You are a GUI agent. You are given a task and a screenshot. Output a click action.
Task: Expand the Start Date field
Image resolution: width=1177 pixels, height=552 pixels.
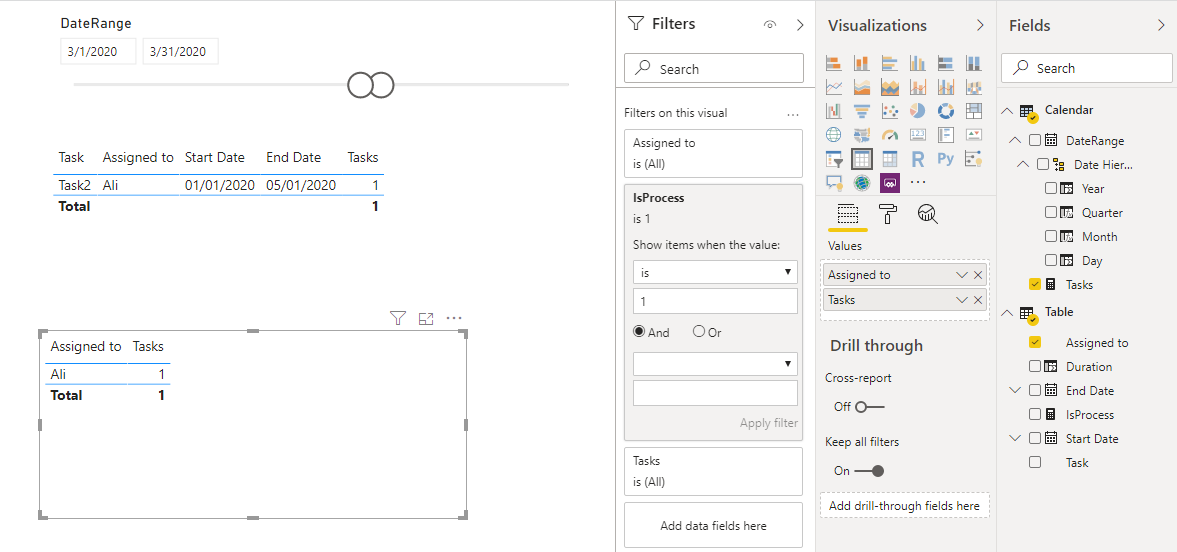(1015, 439)
